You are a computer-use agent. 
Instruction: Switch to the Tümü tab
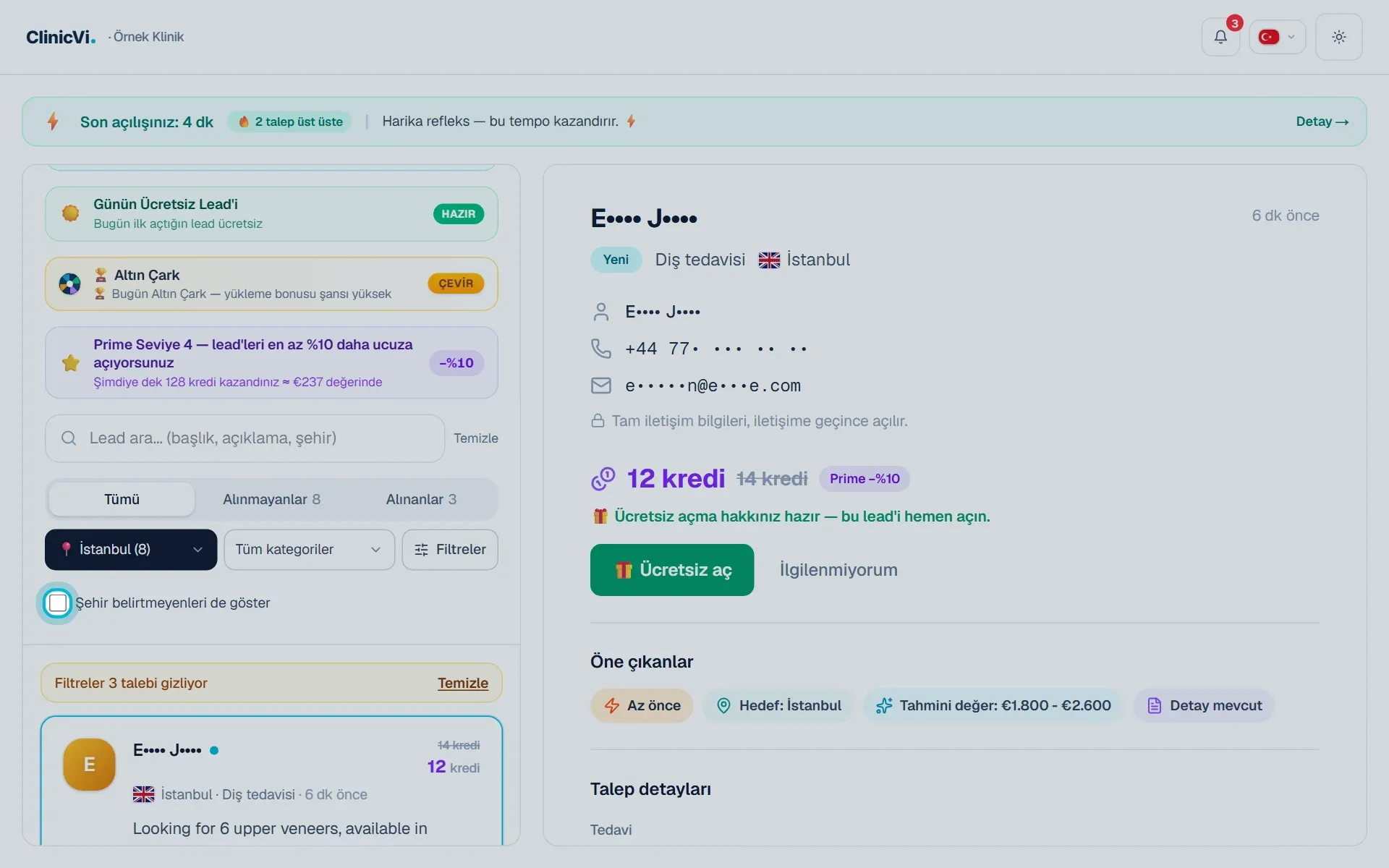(x=122, y=500)
